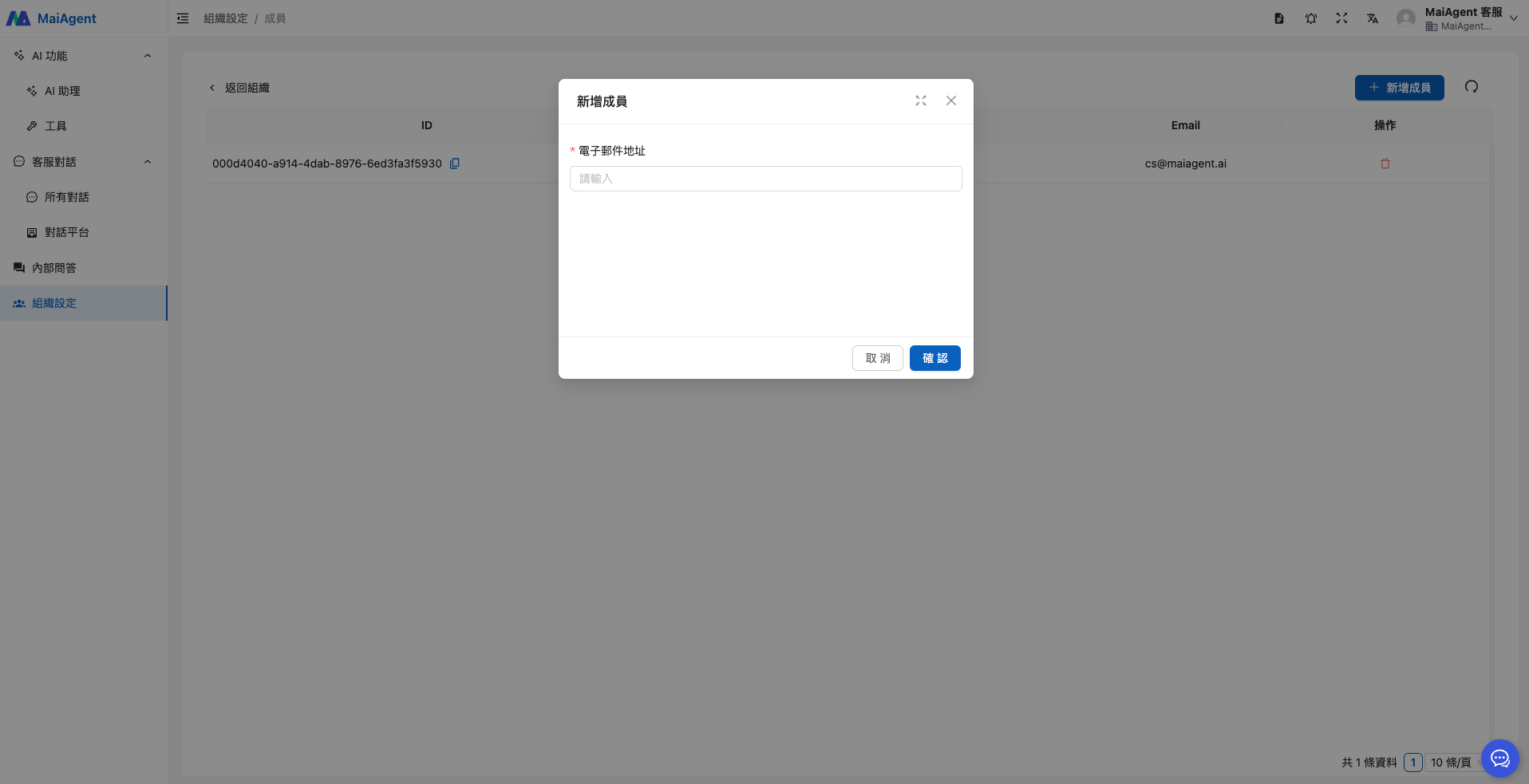Click the 確認 button in dialog
The image size is (1529, 784).
(x=934, y=358)
